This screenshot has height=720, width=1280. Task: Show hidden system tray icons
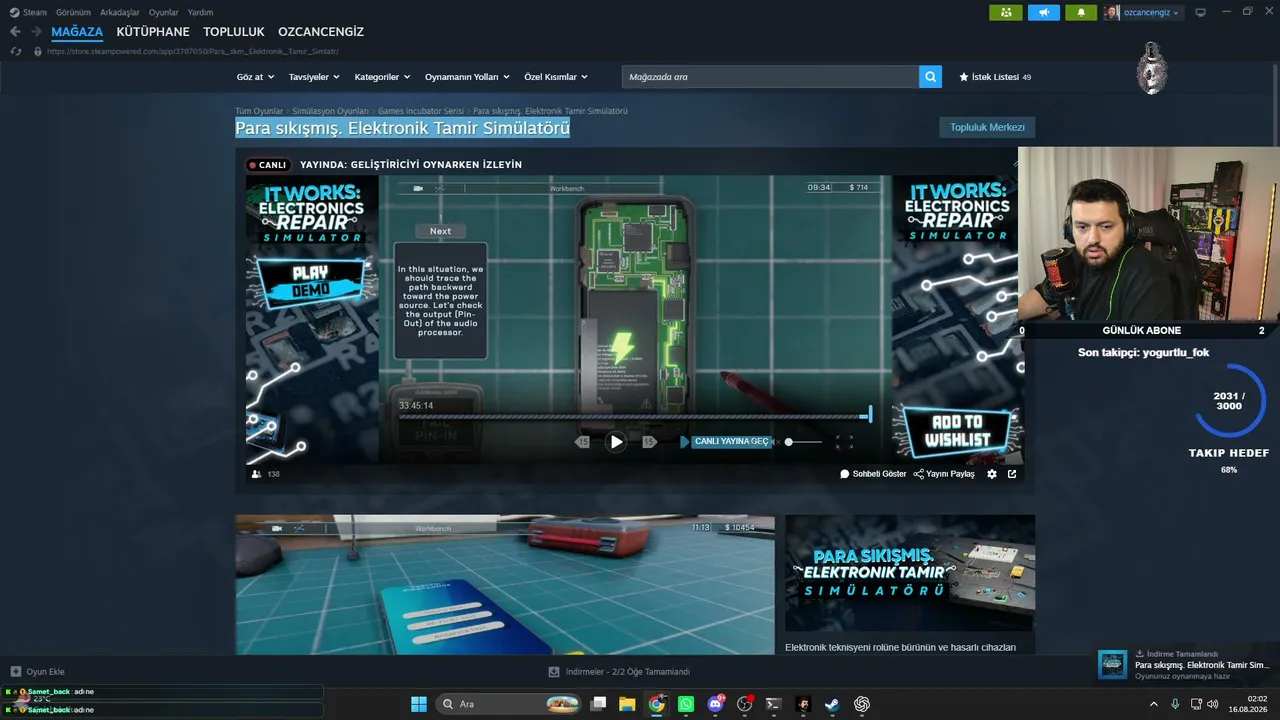[1153, 704]
